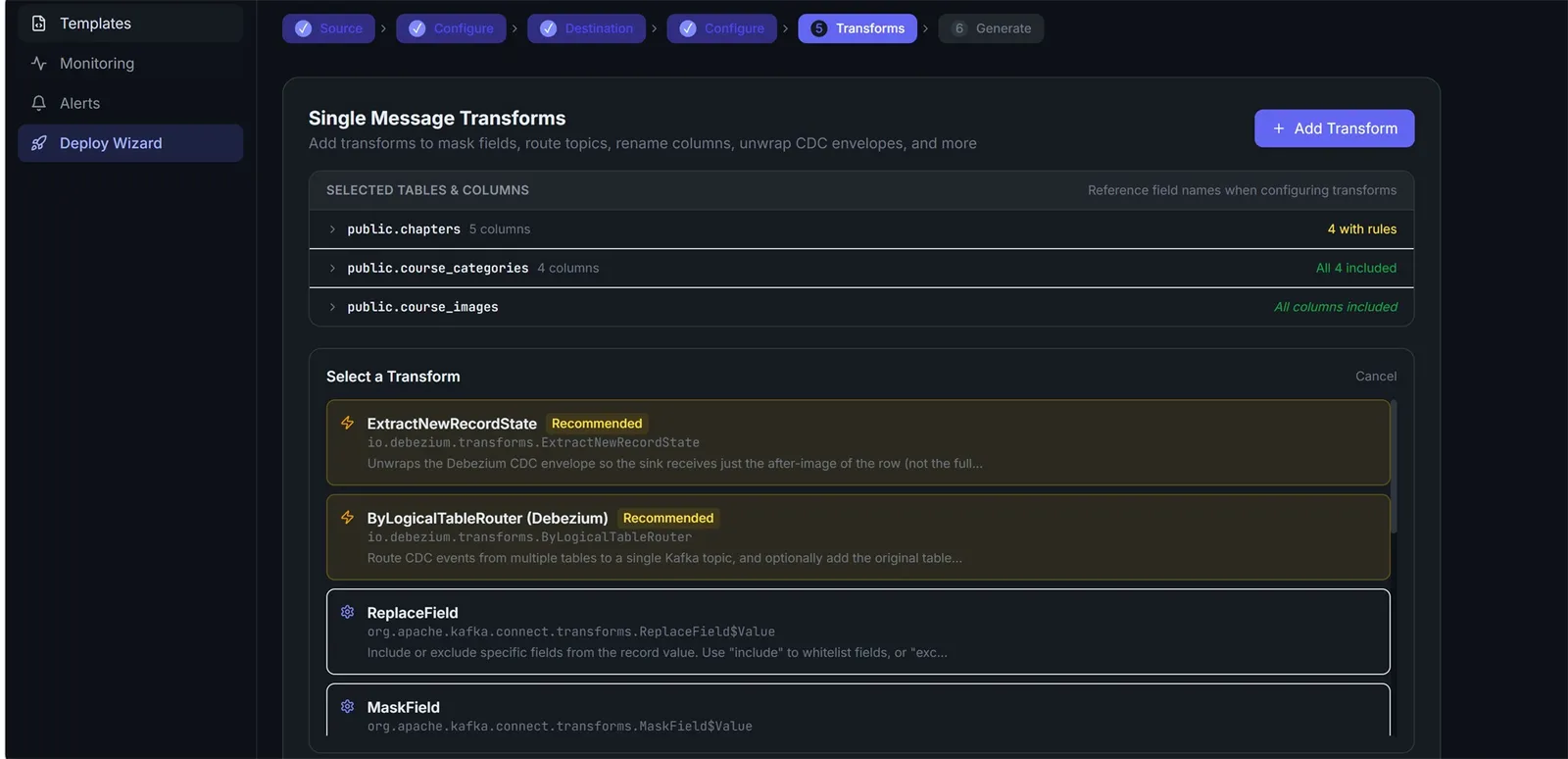Open the Destination wizard step
This screenshot has height=759, width=1568.
pos(586,28)
